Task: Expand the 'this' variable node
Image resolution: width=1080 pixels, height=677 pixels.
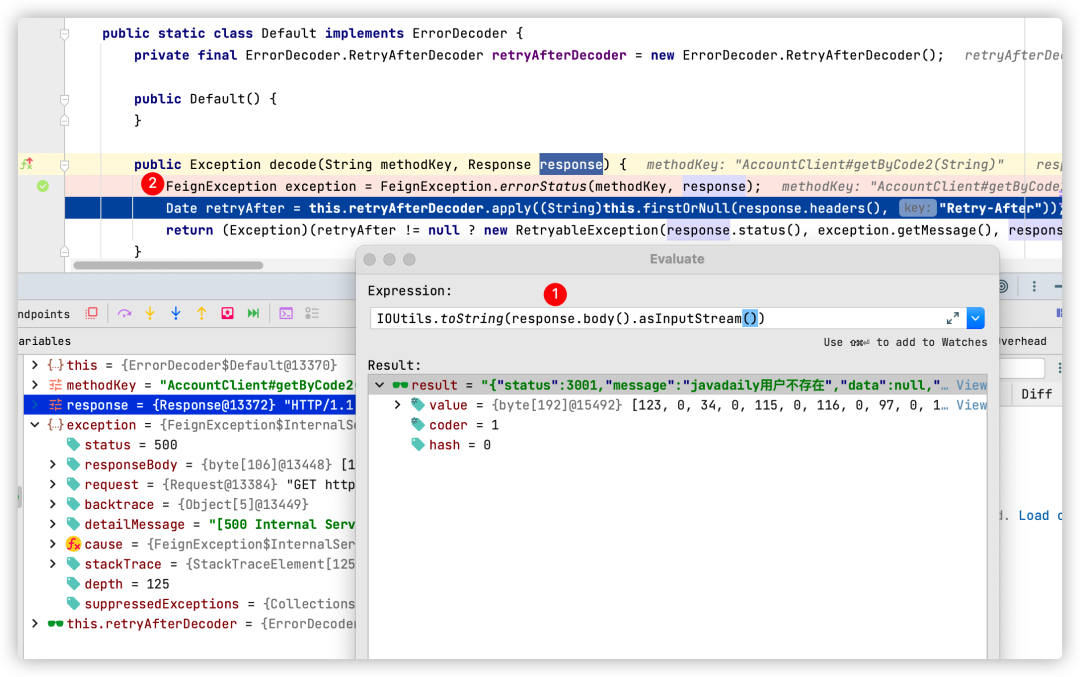Action: [x=35, y=365]
